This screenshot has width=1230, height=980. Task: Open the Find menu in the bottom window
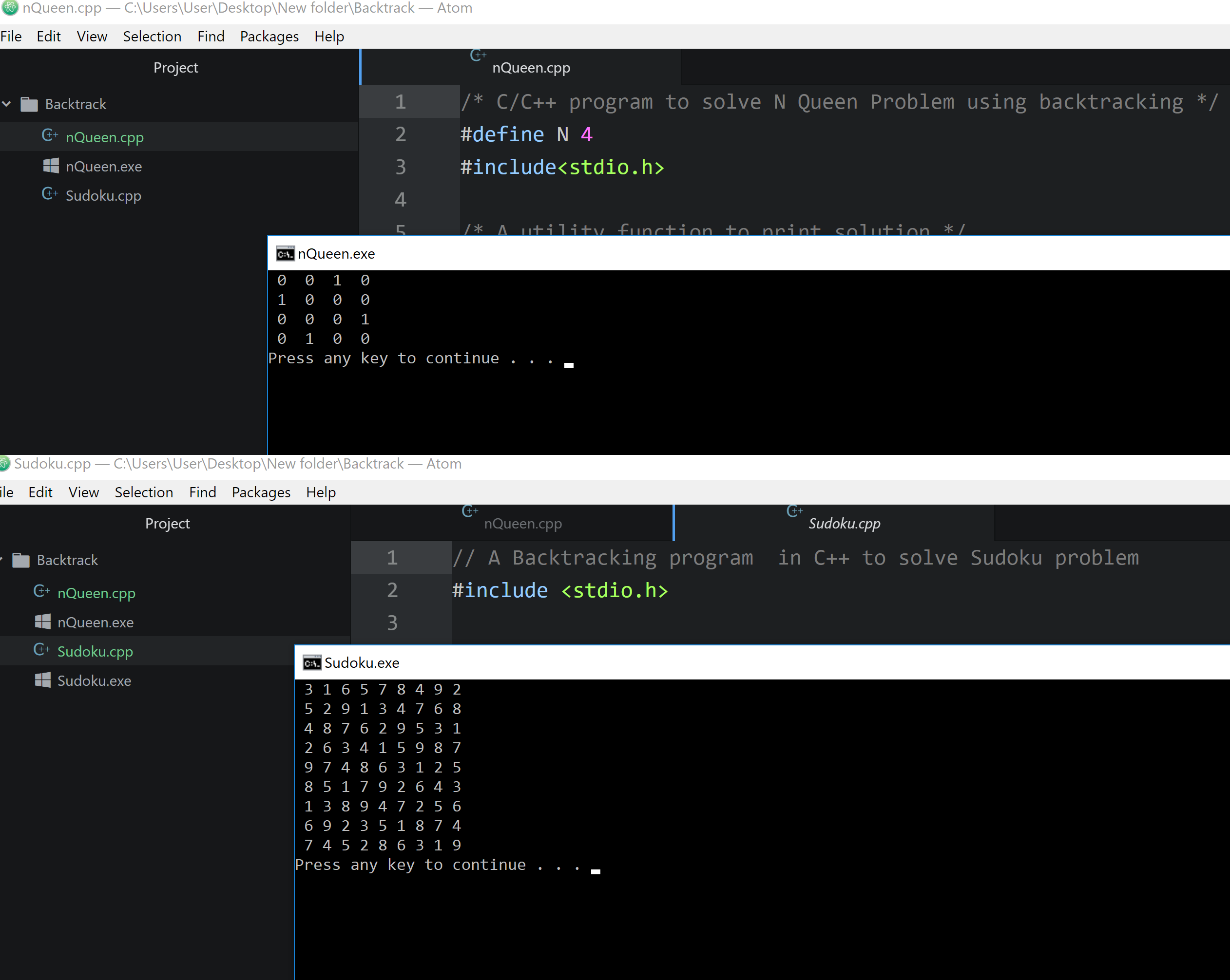coord(203,492)
